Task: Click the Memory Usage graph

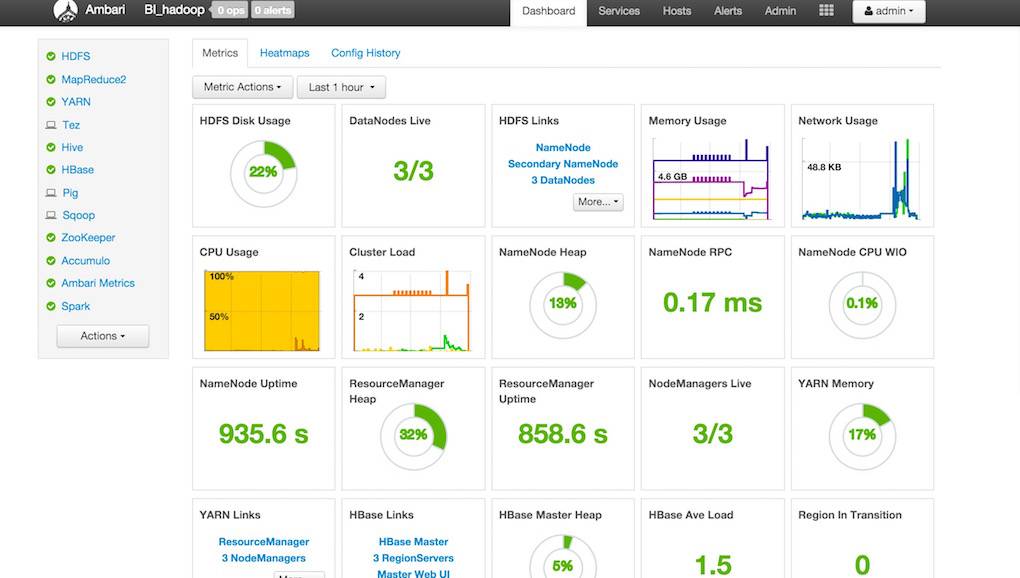Action: (712, 179)
